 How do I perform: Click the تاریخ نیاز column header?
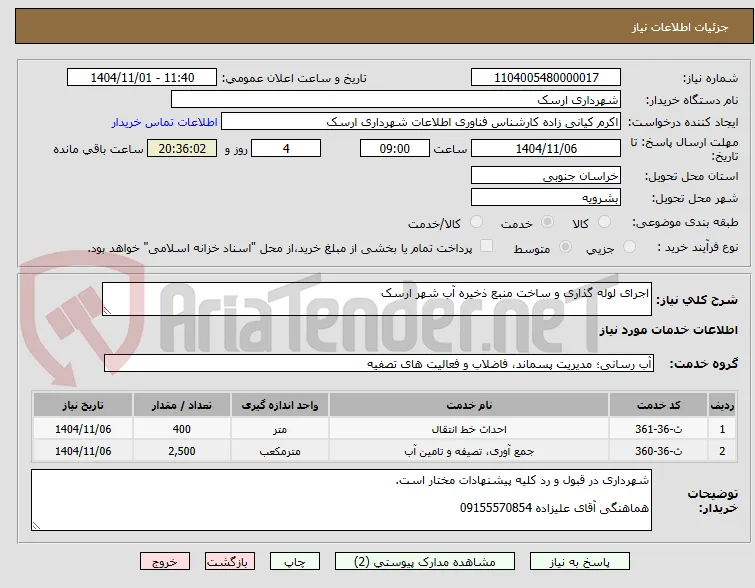[83, 405]
